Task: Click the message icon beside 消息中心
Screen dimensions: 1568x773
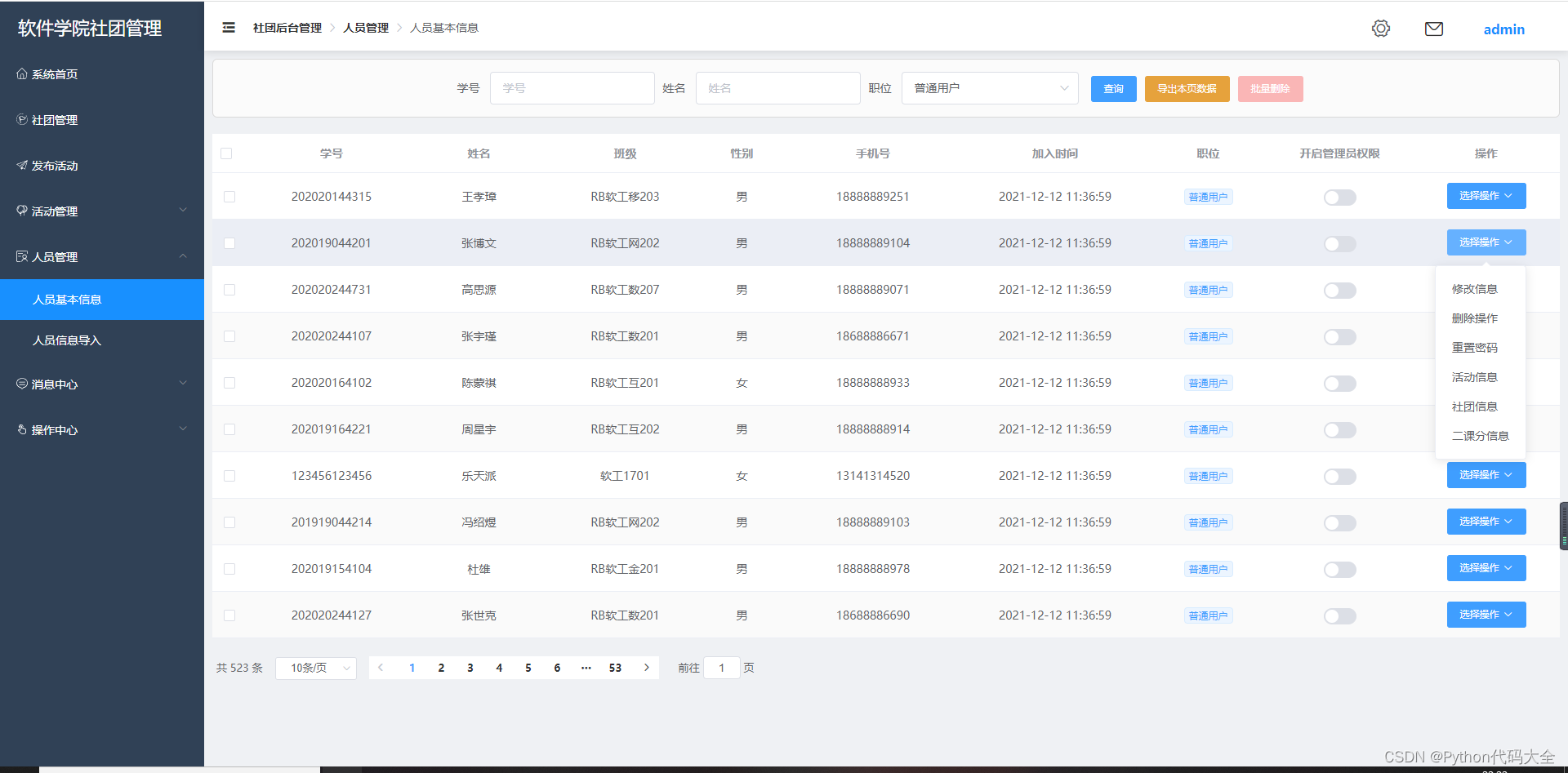Action: click(x=22, y=384)
